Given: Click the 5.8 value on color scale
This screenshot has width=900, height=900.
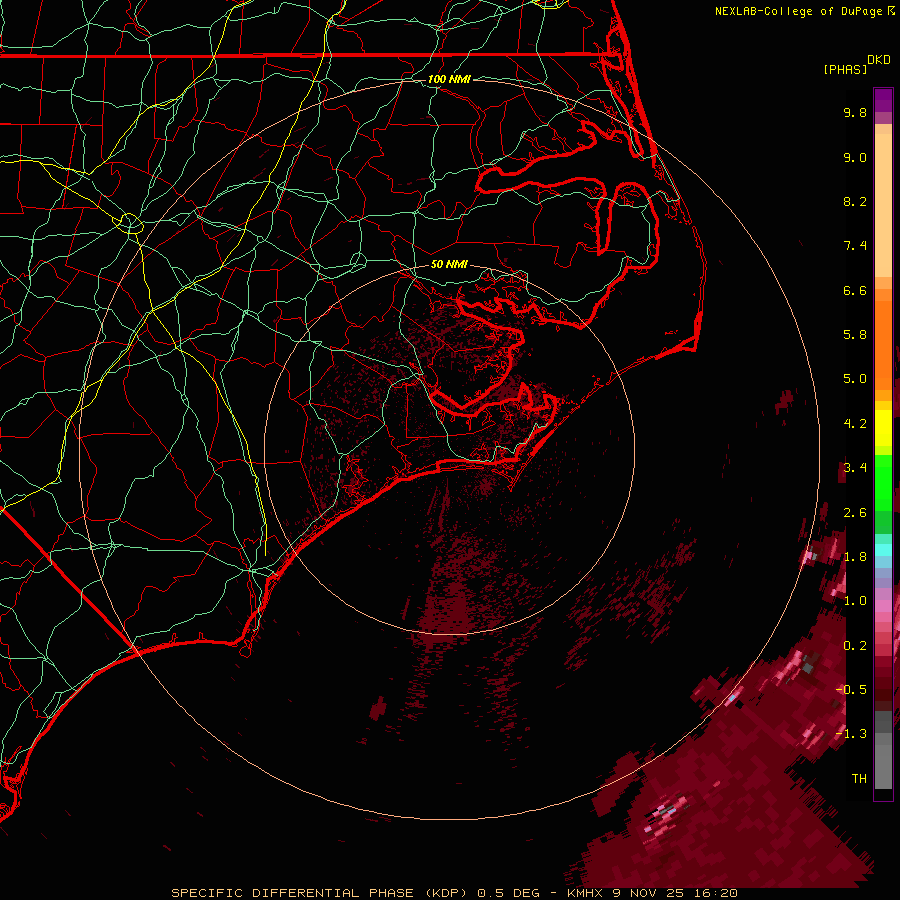Looking at the screenshot, I should click(855, 335).
